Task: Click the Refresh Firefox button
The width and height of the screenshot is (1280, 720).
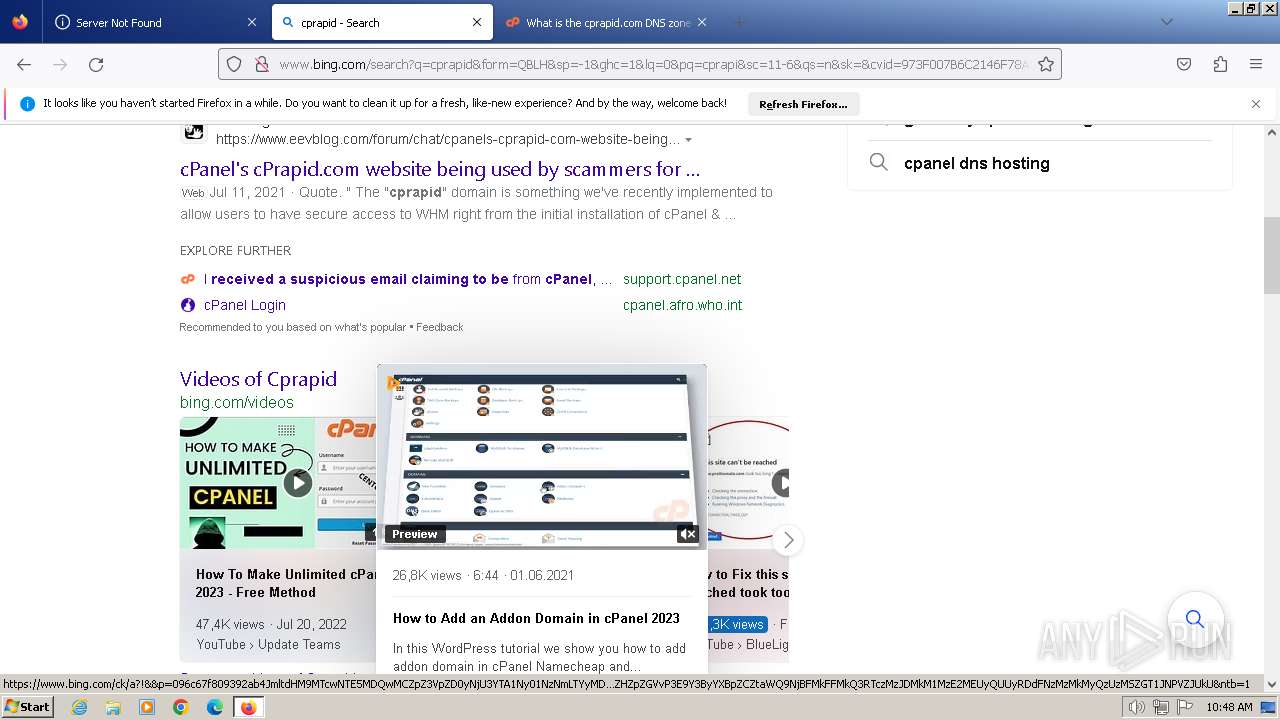Action: click(803, 104)
